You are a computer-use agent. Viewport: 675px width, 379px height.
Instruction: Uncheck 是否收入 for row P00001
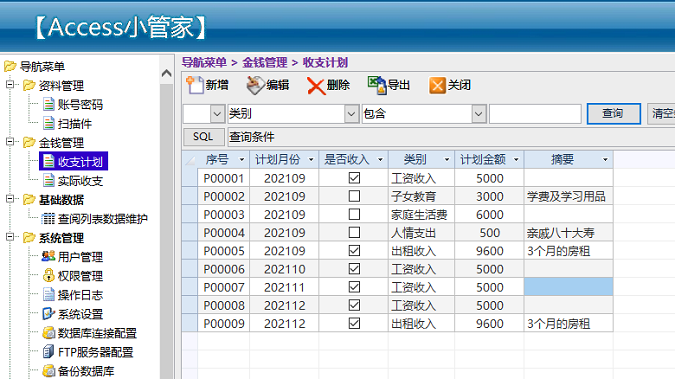click(x=354, y=178)
